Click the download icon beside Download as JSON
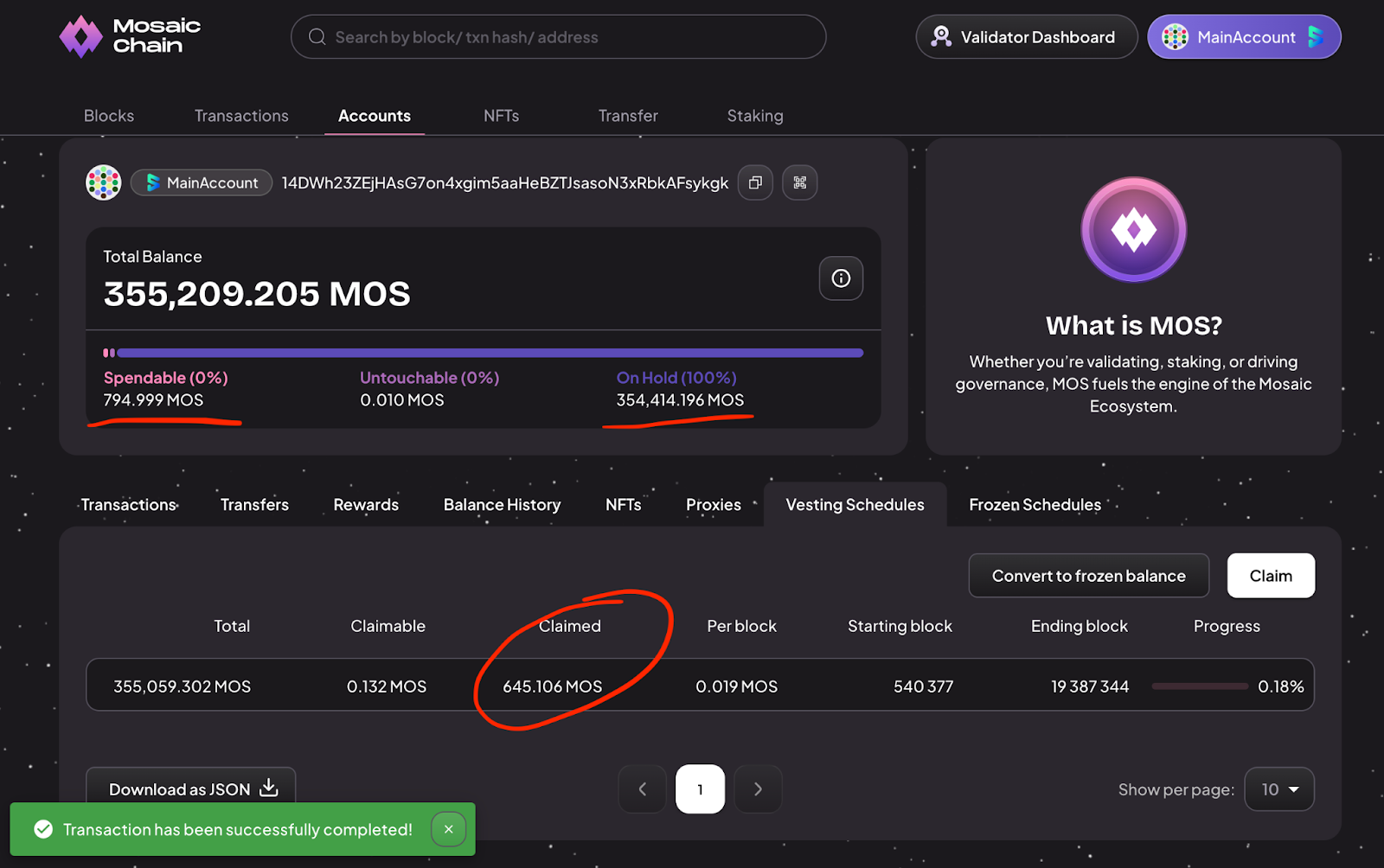Image resolution: width=1384 pixels, height=868 pixels. tap(269, 788)
